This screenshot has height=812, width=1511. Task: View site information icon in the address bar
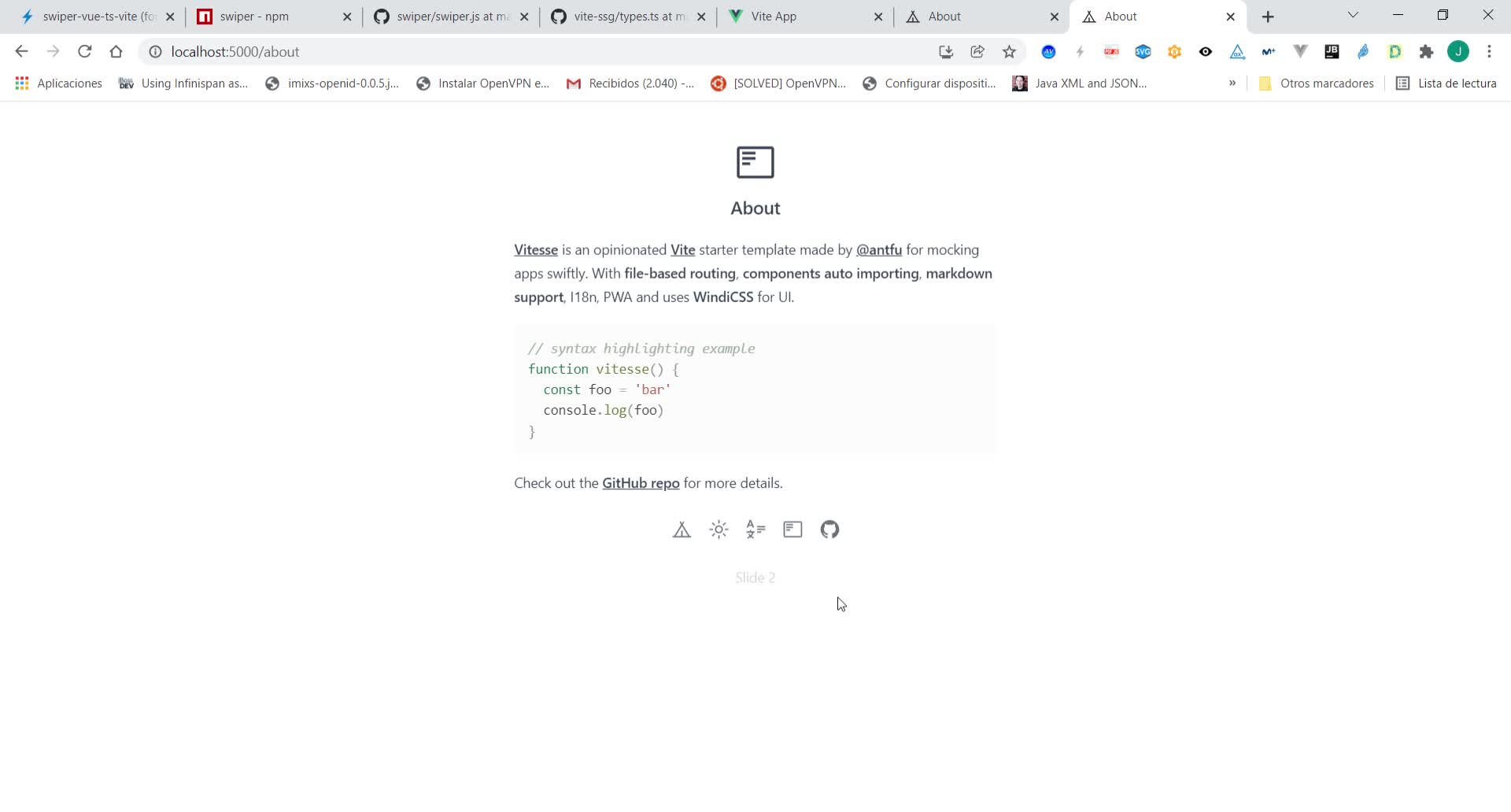click(x=155, y=52)
